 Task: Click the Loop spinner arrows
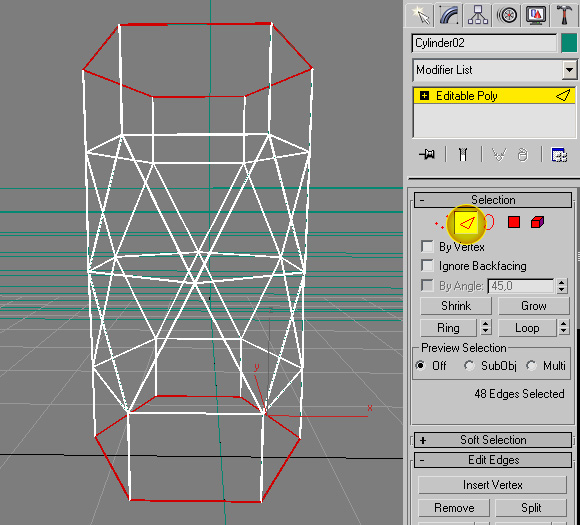(x=563, y=327)
